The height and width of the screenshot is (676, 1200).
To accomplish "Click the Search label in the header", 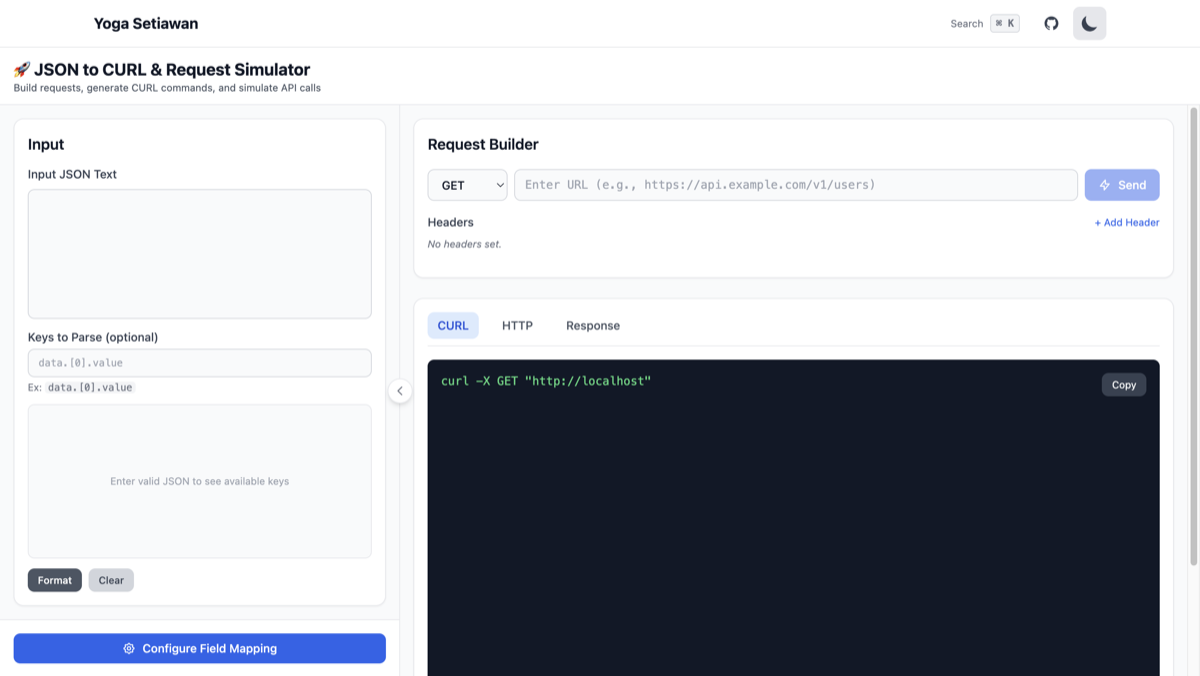I will click(966, 23).
